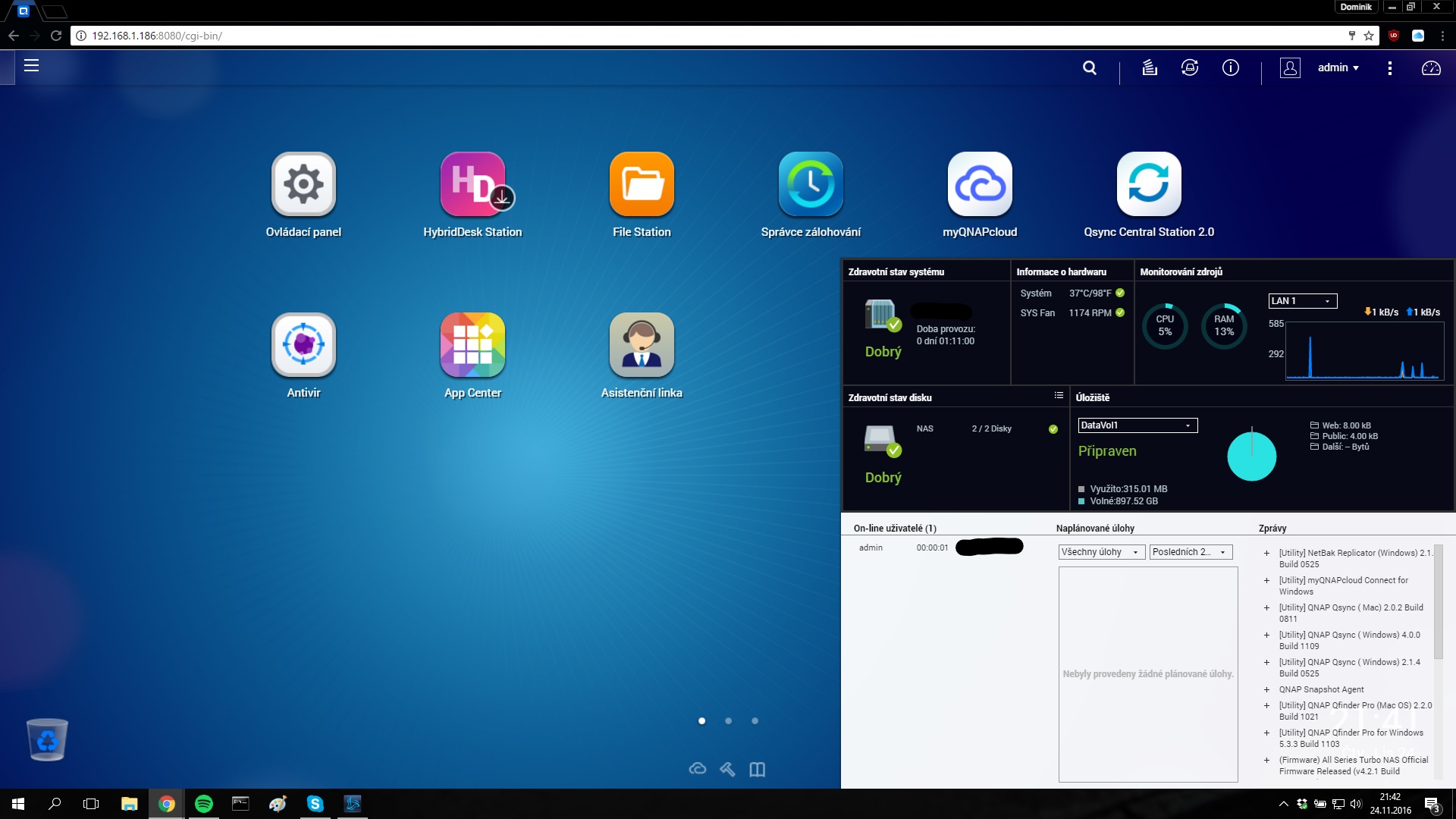Screen dimensions: 1456x819
Task: Switch to second desktop page dot
Action: [x=728, y=721]
